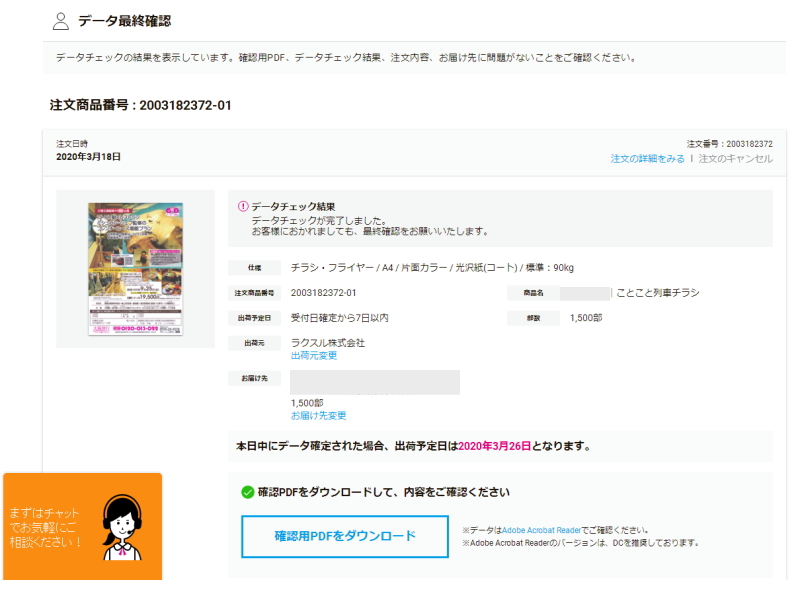Click the 注文日時 label

click(72, 144)
